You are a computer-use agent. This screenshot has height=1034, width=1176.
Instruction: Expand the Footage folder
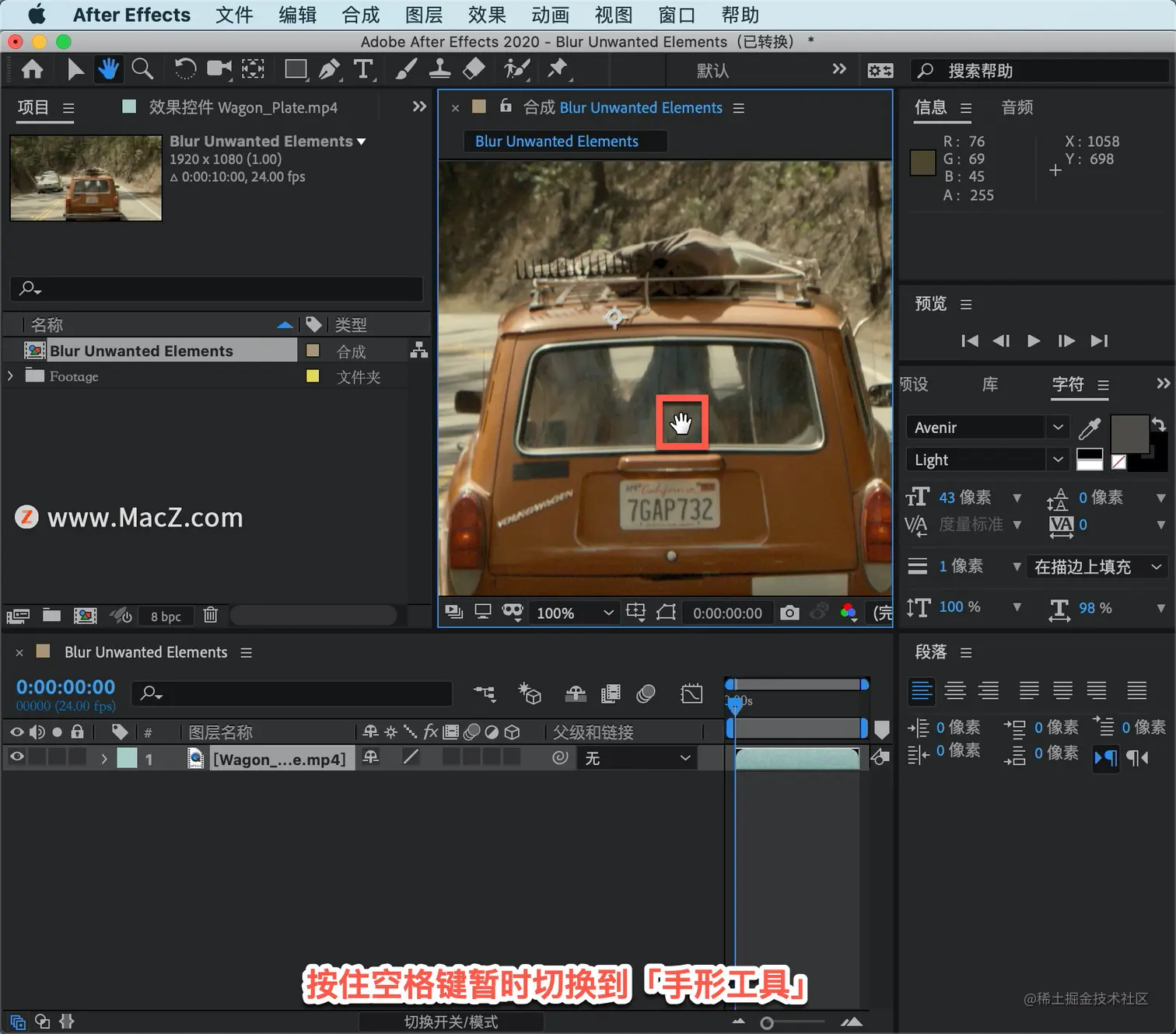pos(10,376)
